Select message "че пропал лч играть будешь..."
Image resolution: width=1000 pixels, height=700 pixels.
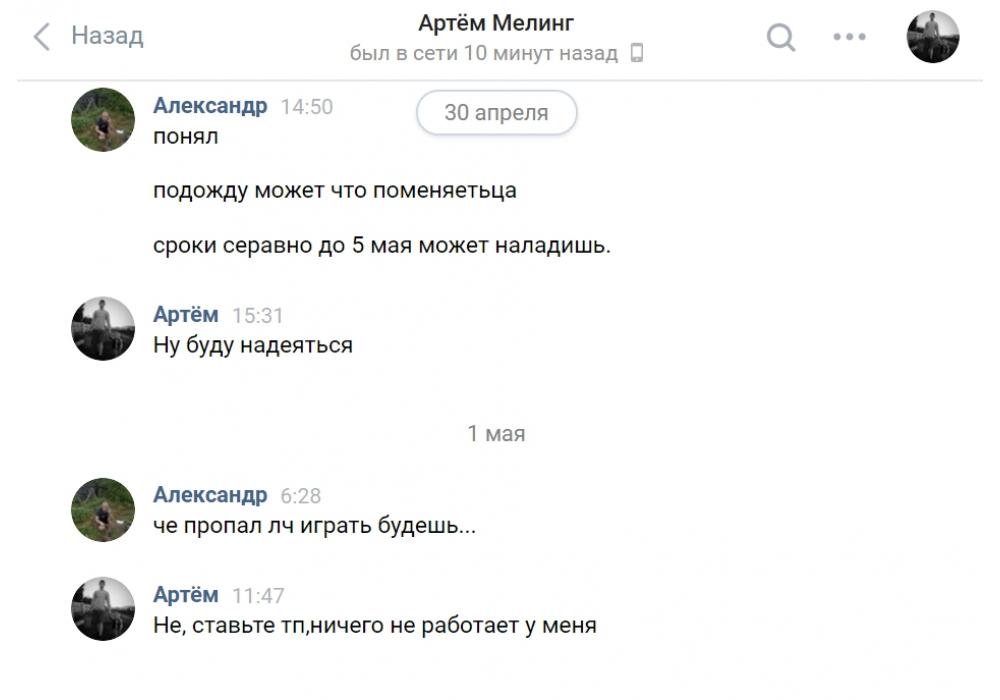[314, 526]
